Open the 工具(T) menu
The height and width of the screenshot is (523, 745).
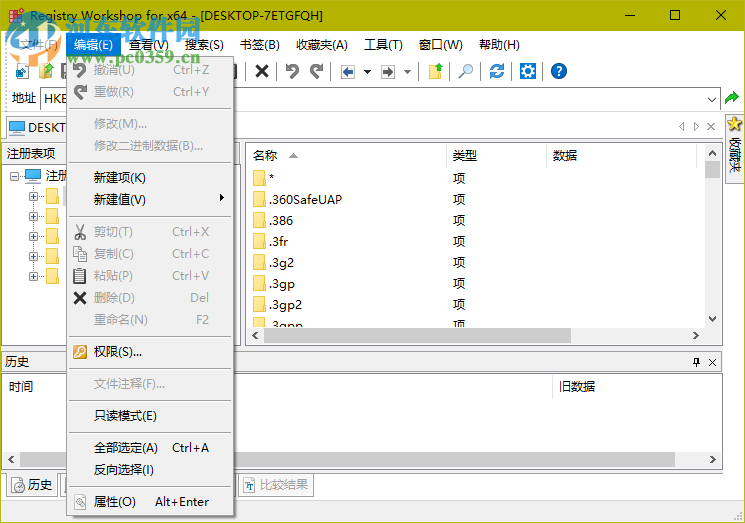pos(383,45)
